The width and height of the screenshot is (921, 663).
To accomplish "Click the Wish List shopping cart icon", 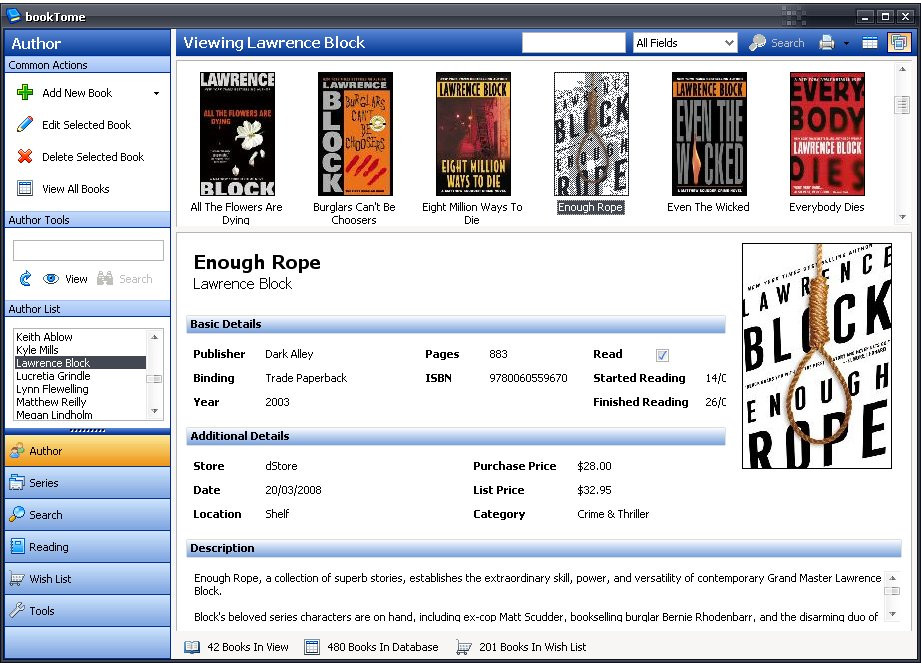I will [17, 578].
